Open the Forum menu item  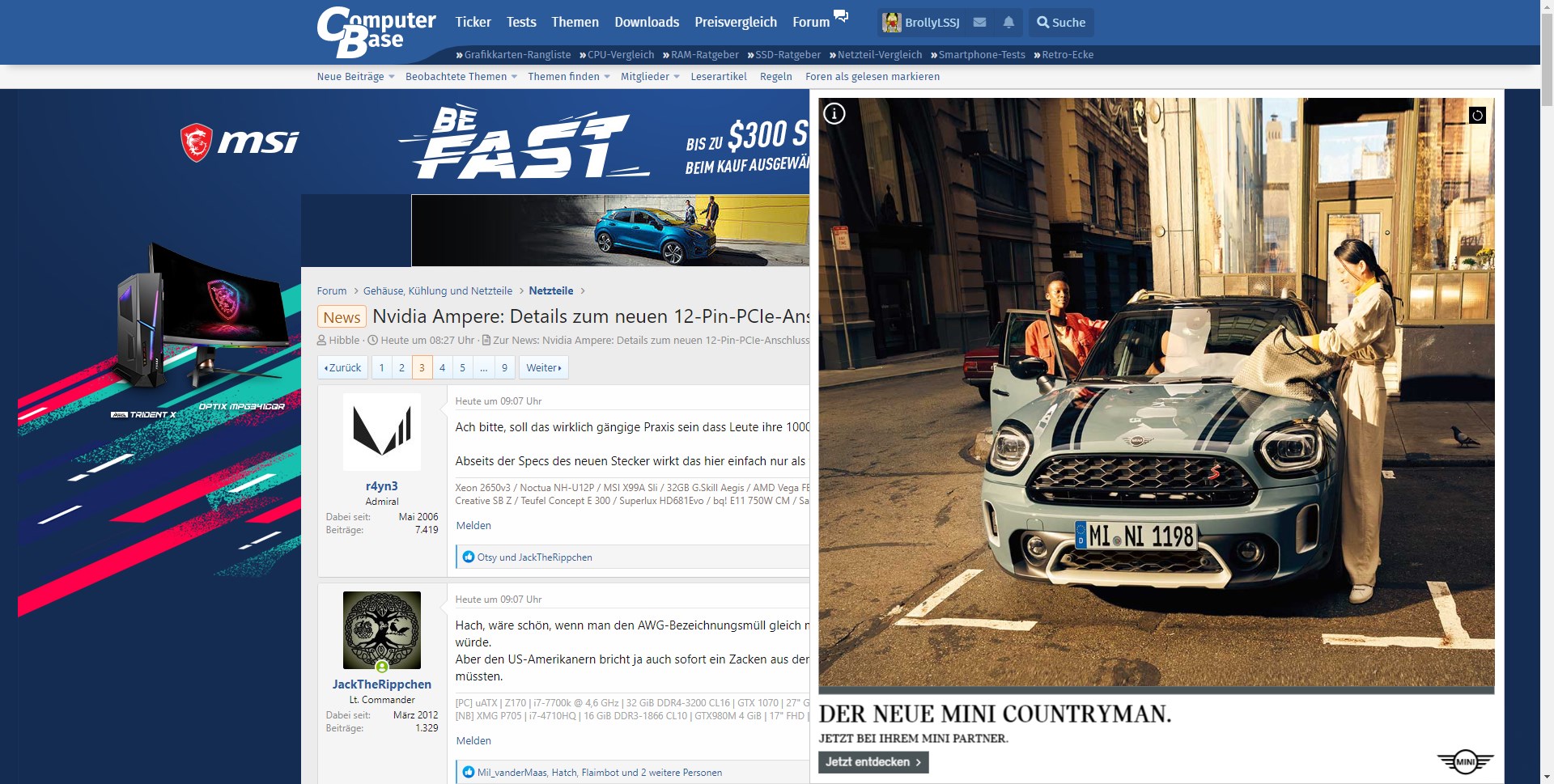coord(811,23)
